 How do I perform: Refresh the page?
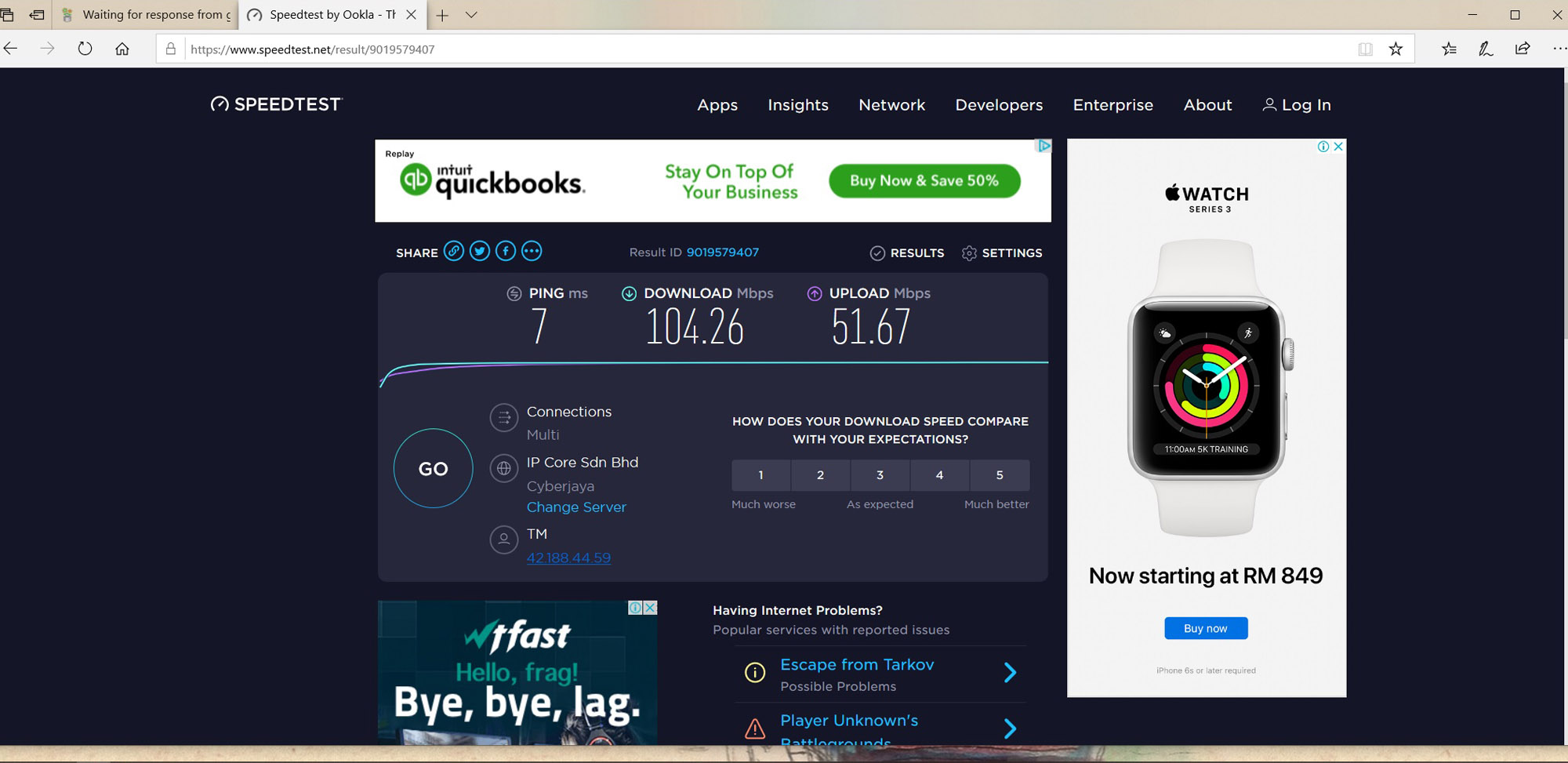pyautogui.click(x=85, y=49)
